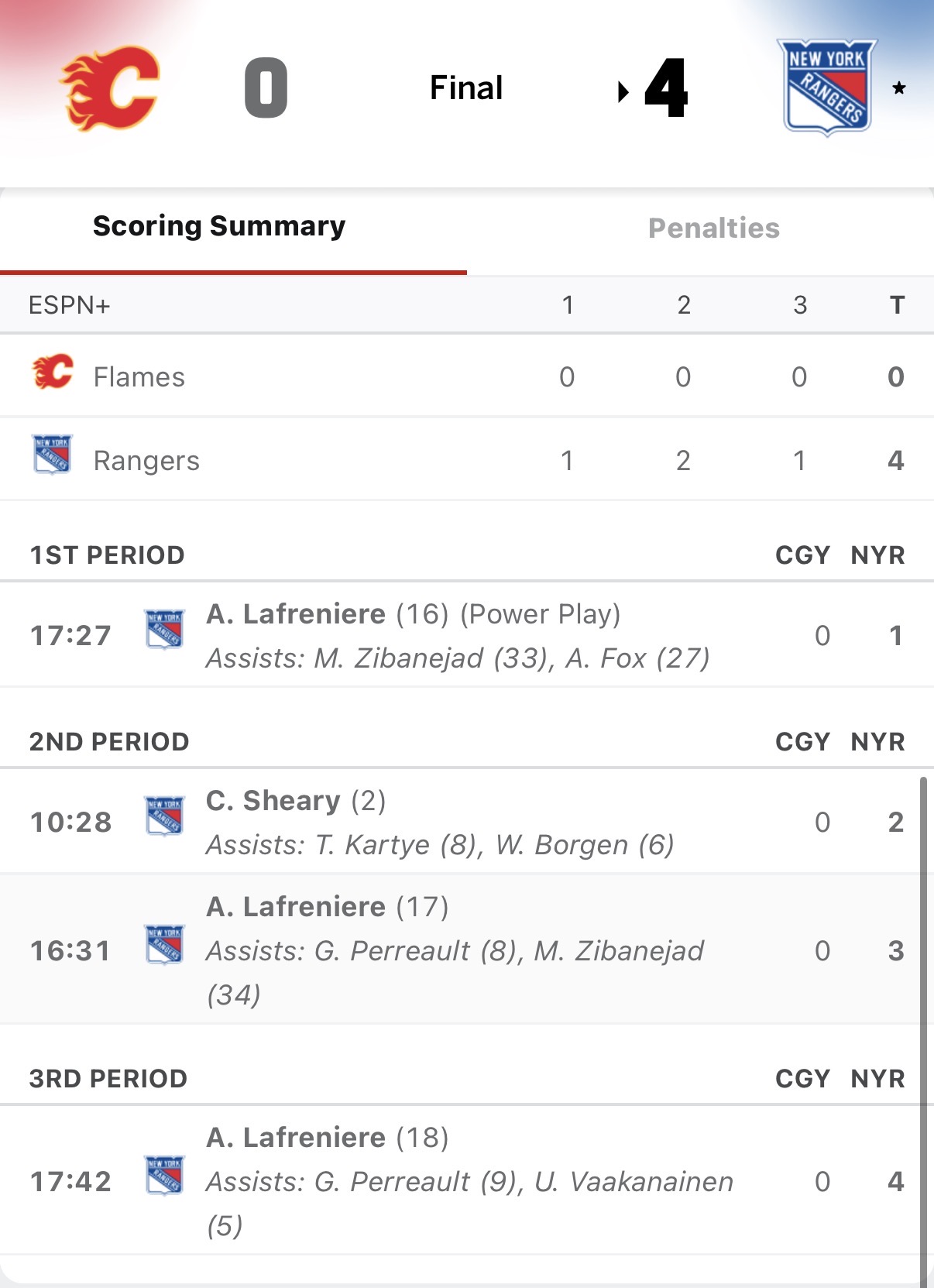Click Rangers logo beside 16:31 goal

coord(165,944)
